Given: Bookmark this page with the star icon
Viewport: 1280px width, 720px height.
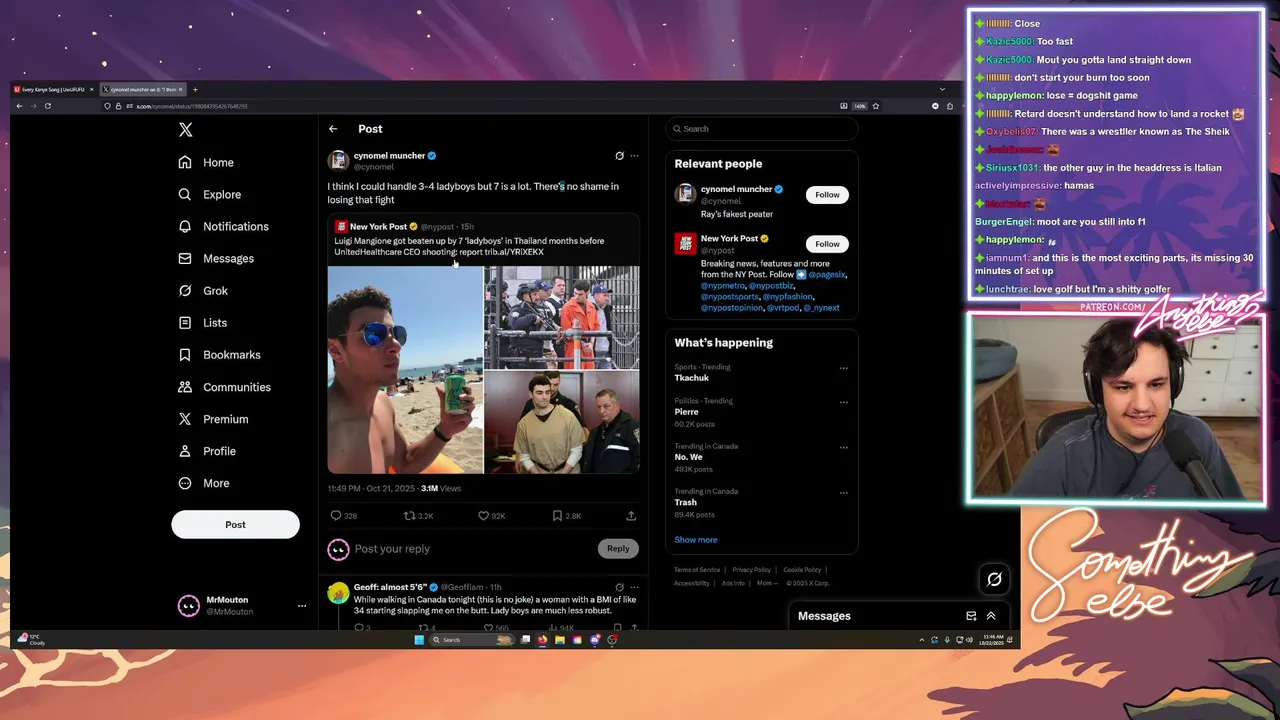Looking at the screenshot, I should 875,106.
